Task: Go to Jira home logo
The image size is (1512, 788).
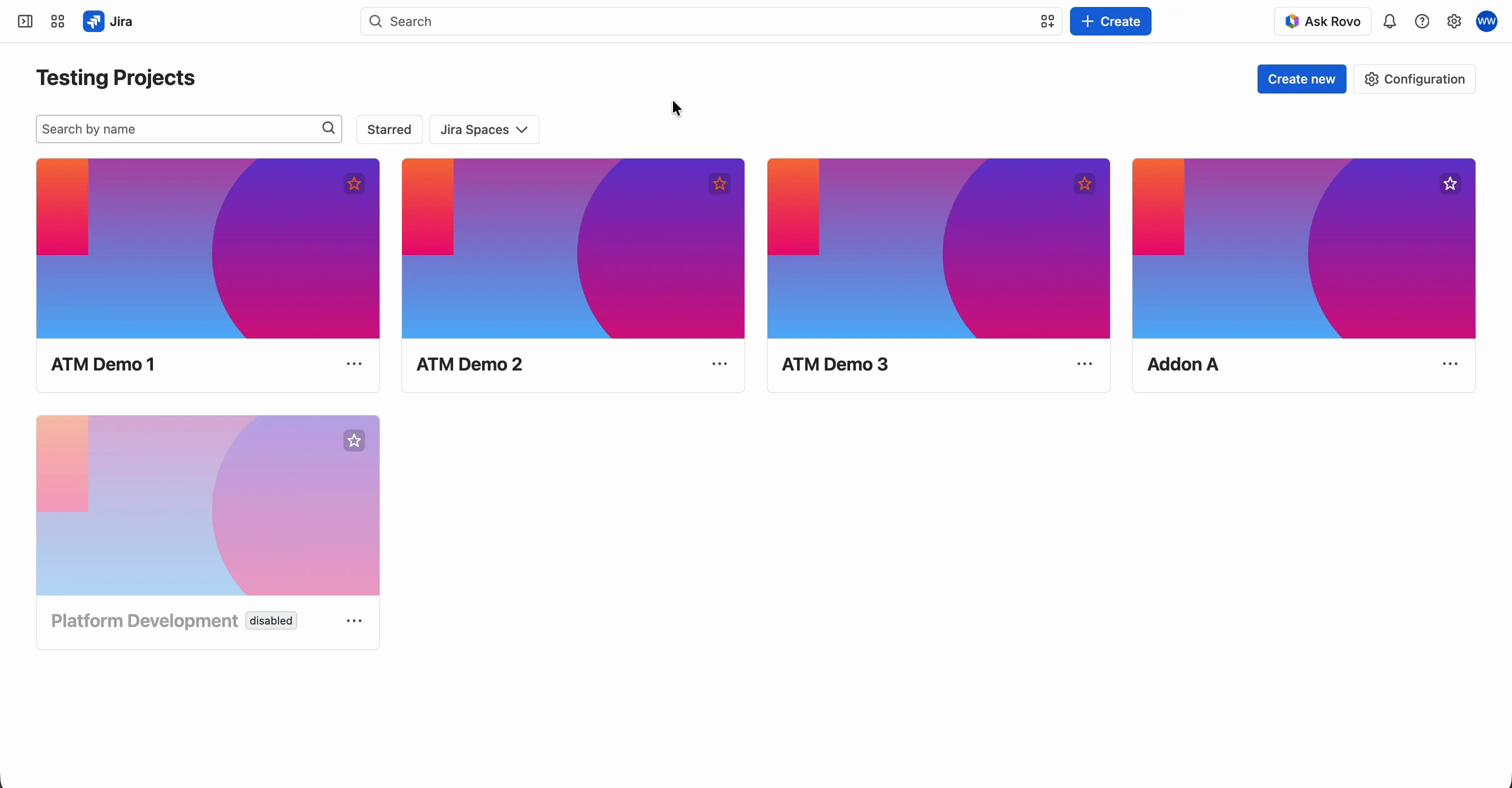Action: point(108,21)
